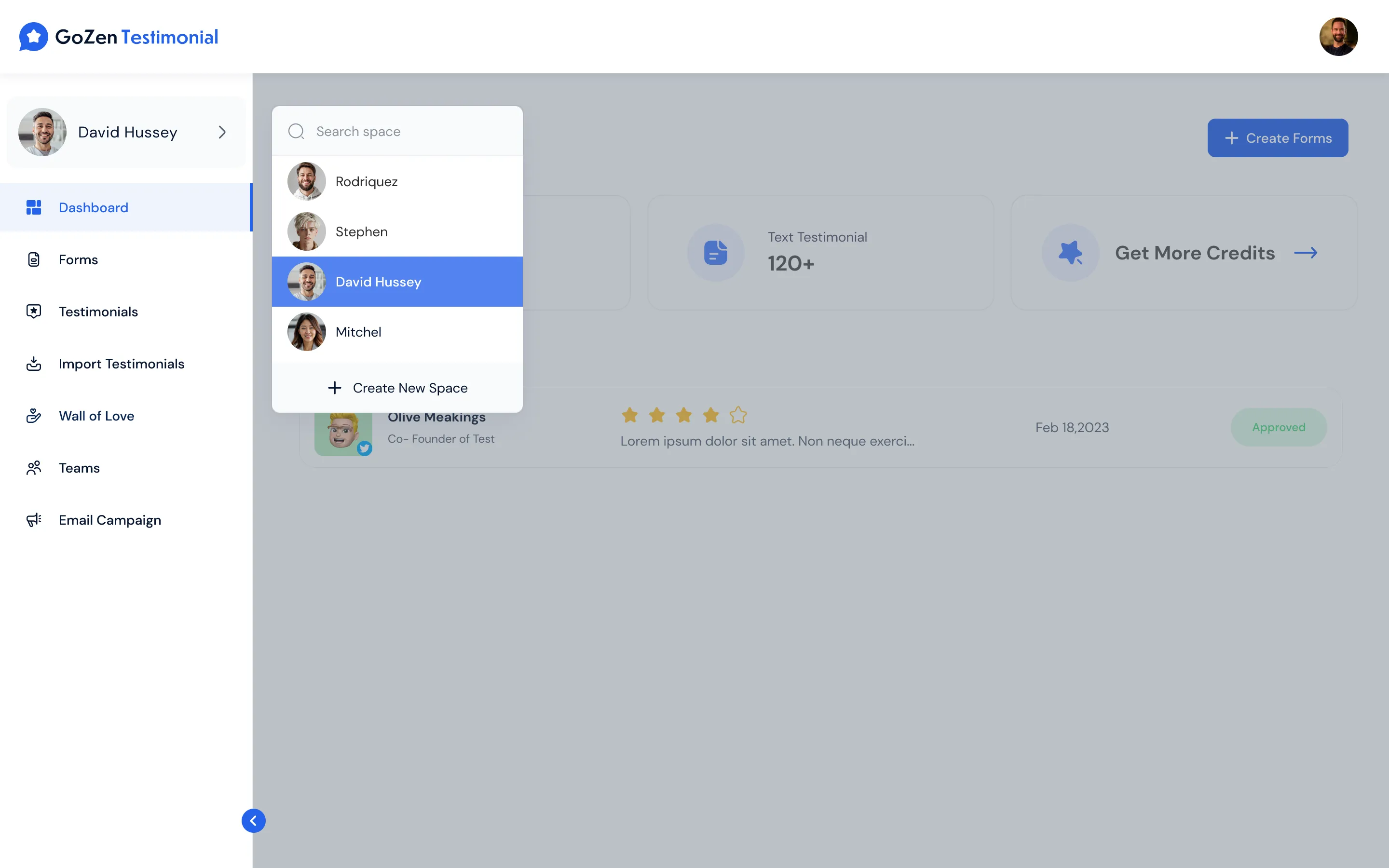
Task: Open the user profile avatar in header
Action: point(1338,37)
